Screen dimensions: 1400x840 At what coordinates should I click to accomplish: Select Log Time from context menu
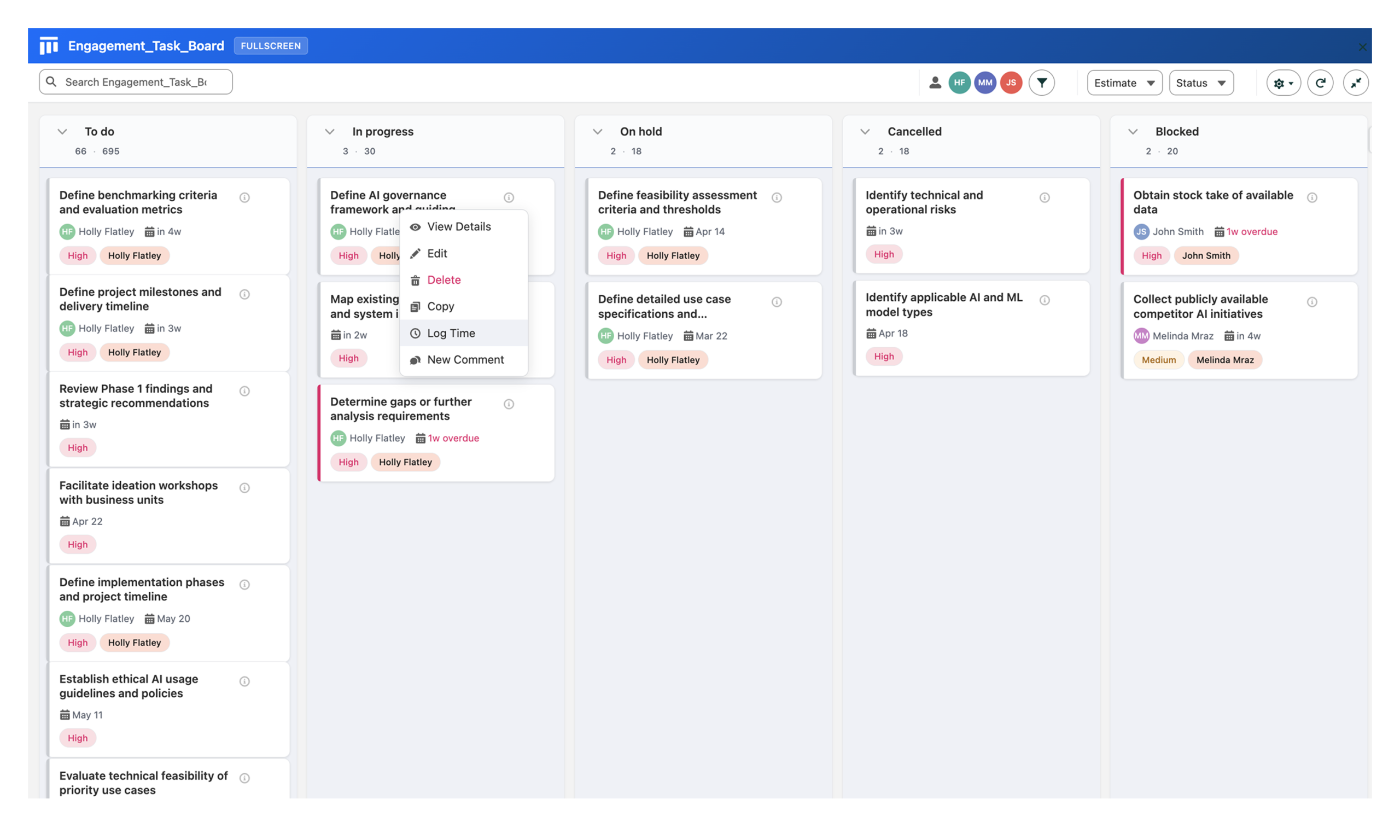click(x=451, y=333)
